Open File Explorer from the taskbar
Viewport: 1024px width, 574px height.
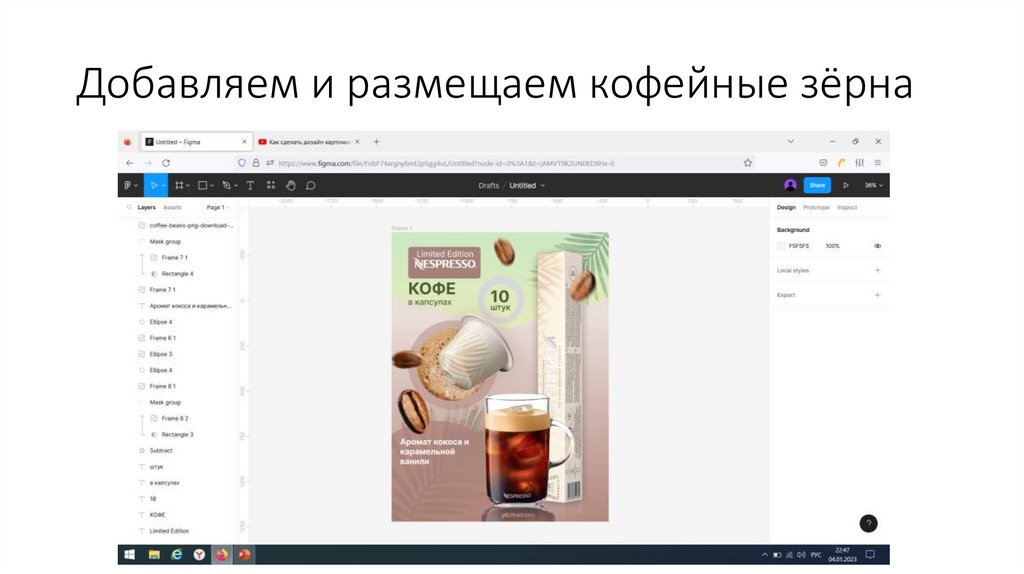pyautogui.click(x=153, y=554)
